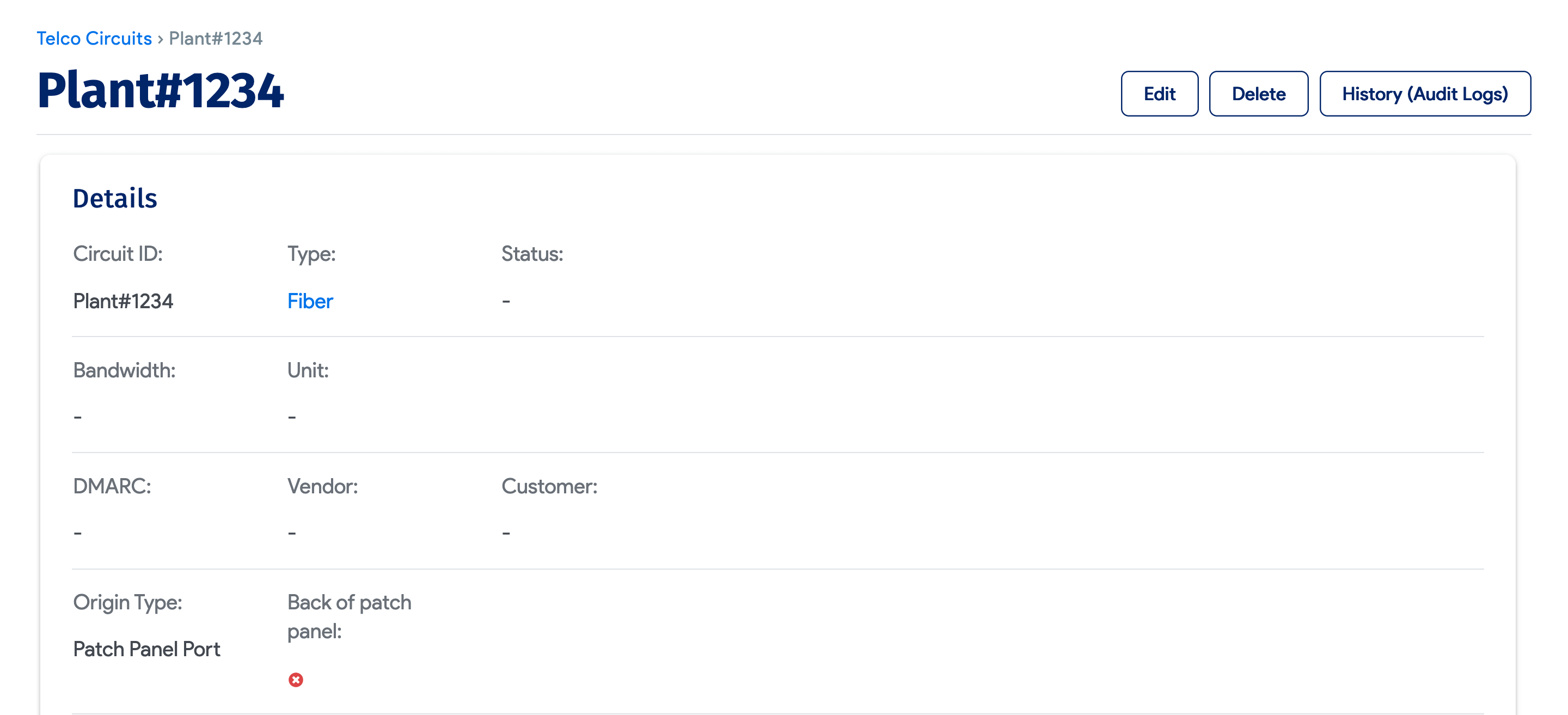The height and width of the screenshot is (715, 1568).
Task: Click the Unit field label
Action: coord(308,370)
